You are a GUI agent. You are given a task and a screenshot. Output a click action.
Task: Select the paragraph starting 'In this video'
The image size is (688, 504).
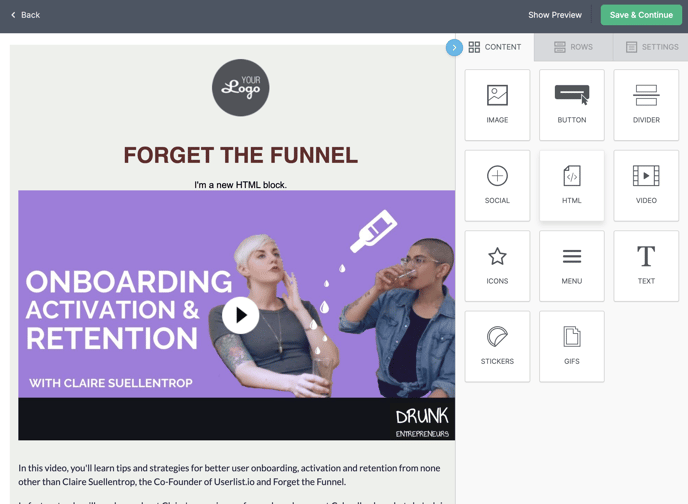(229, 475)
